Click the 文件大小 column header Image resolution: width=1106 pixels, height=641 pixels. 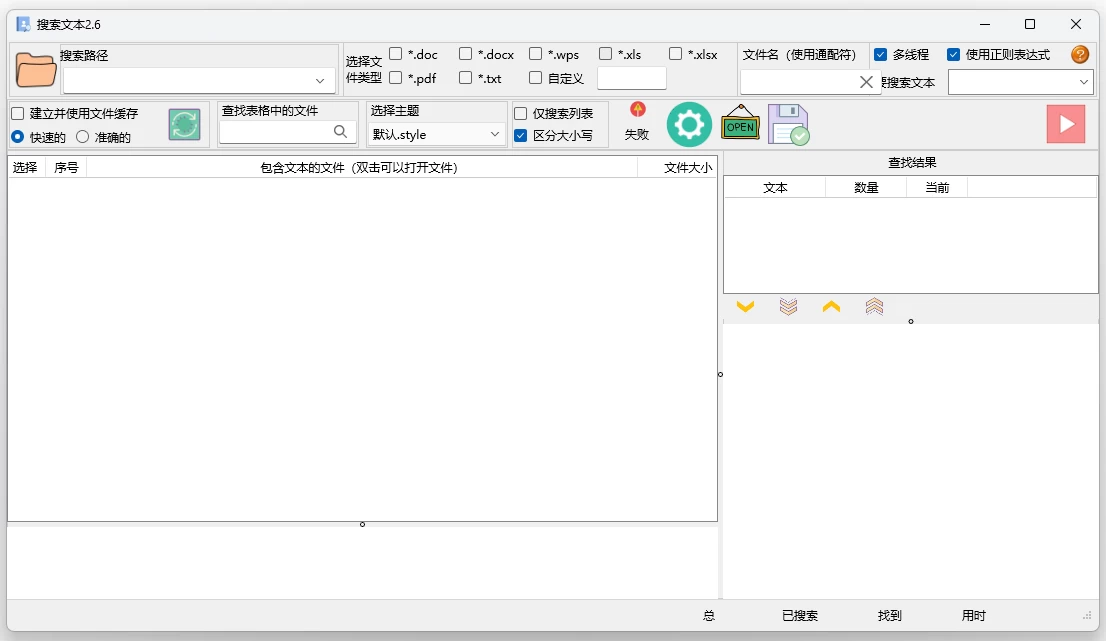pos(690,167)
